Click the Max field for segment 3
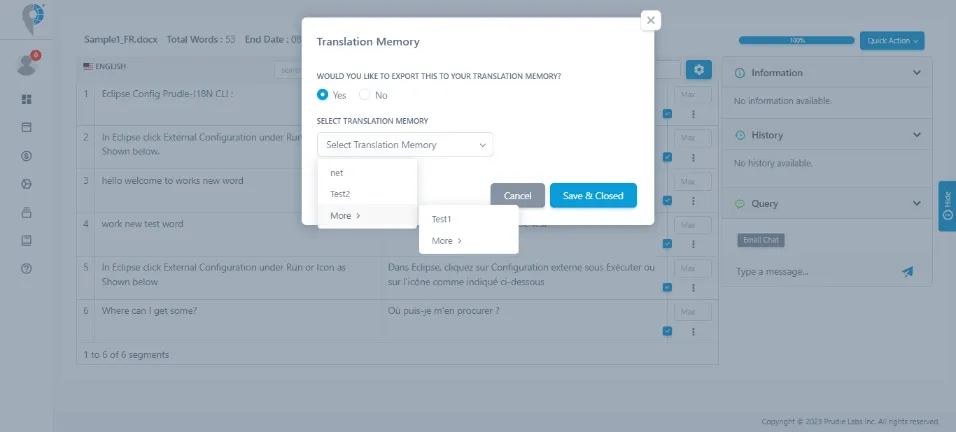 (x=693, y=182)
